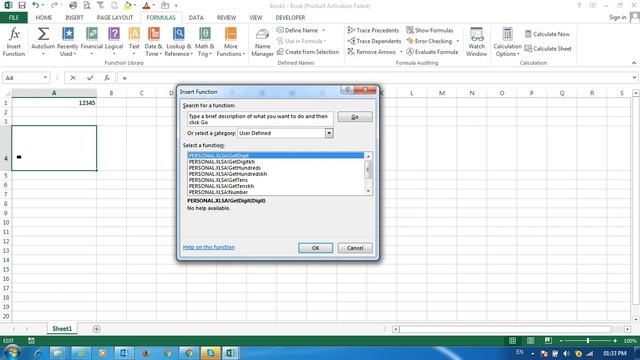The width and height of the screenshot is (640, 360).
Task: Open the AutoSum function menu
Action: point(43,42)
